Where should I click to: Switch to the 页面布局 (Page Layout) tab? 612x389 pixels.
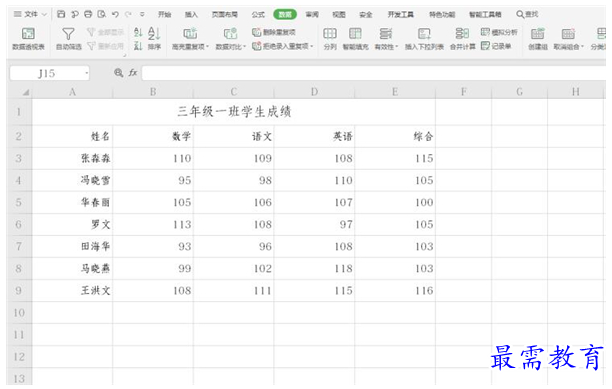[x=225, y=14]
